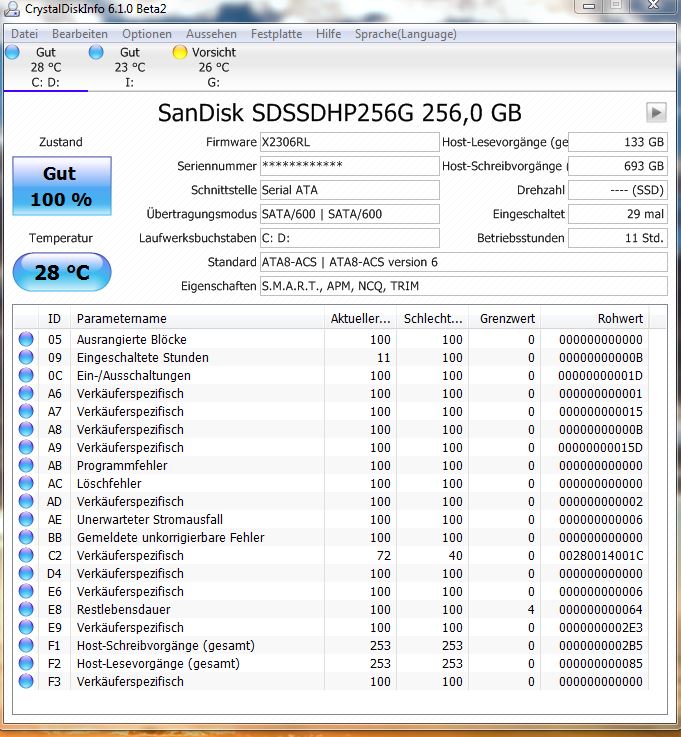The width and height of the screenshot is (681, 737).
Task: Click status icon of AE Unerwarteter Stromausfall
Action: 26,519
